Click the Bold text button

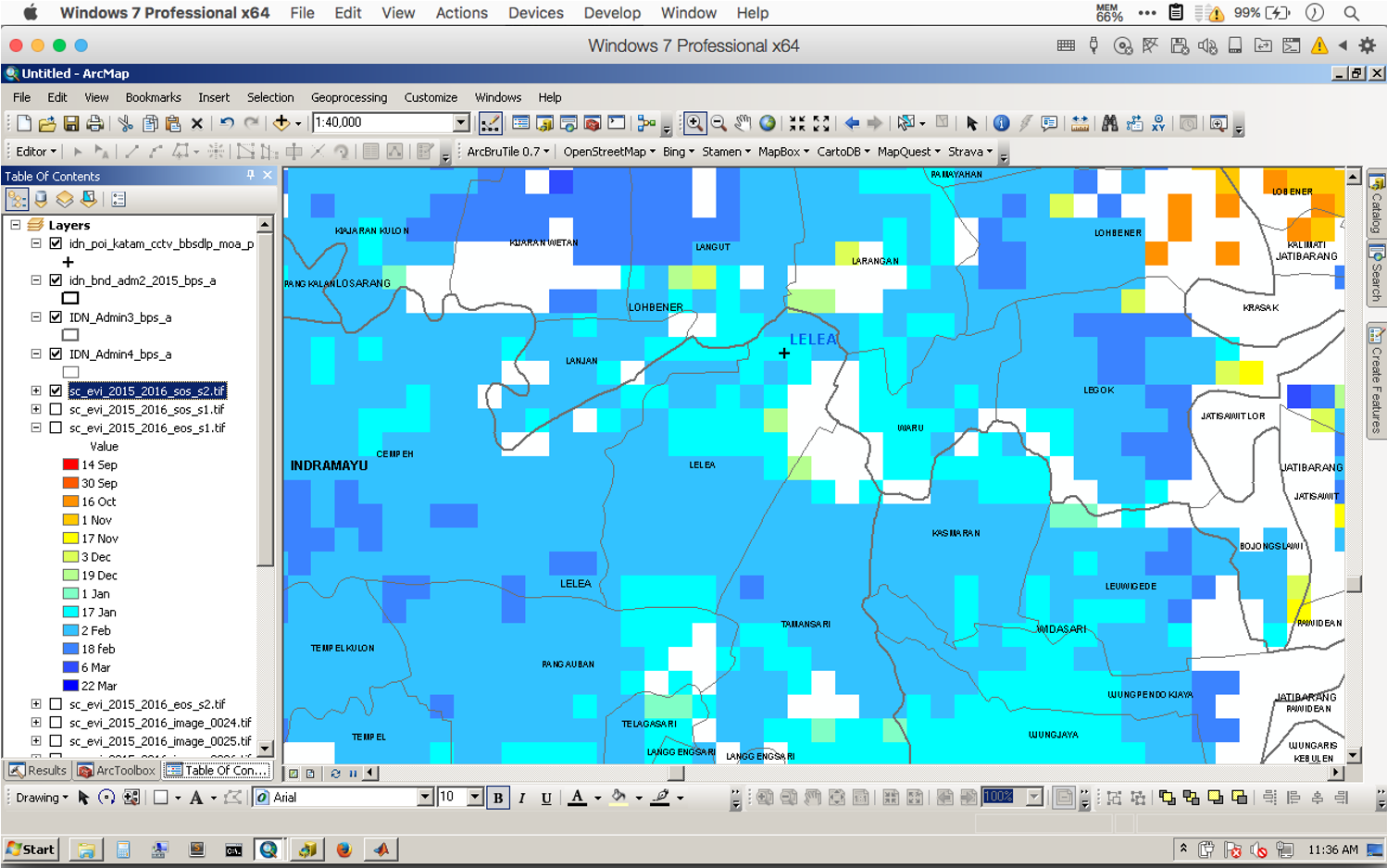click(498, 798)
